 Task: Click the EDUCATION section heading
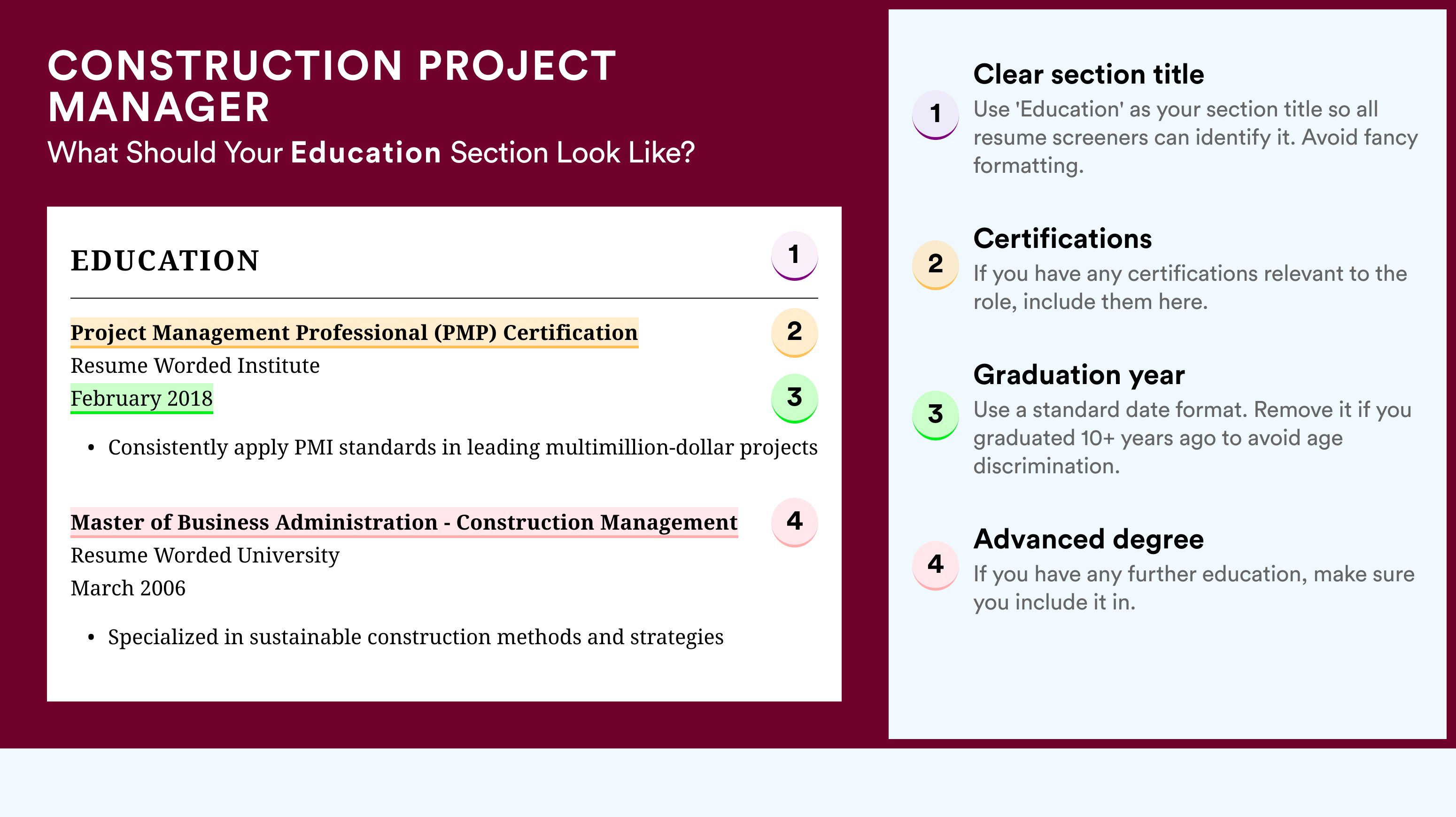(x=165, y=261)
